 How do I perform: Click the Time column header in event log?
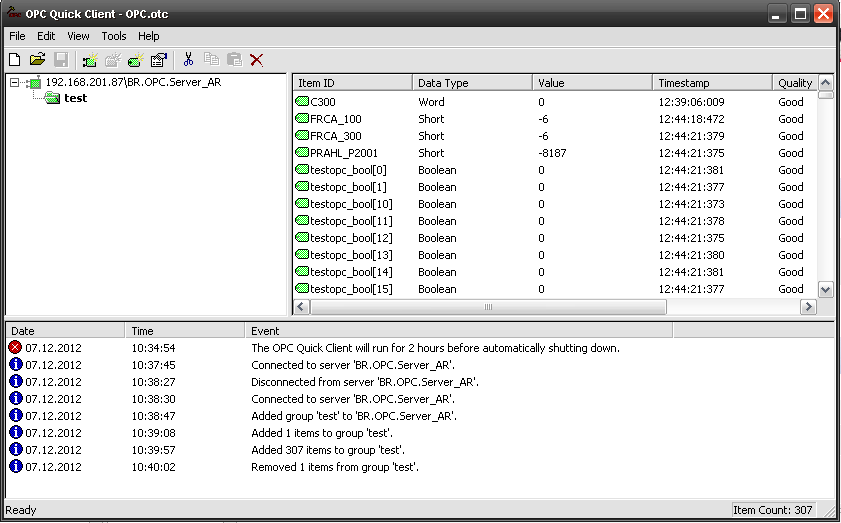pos(185,331)
